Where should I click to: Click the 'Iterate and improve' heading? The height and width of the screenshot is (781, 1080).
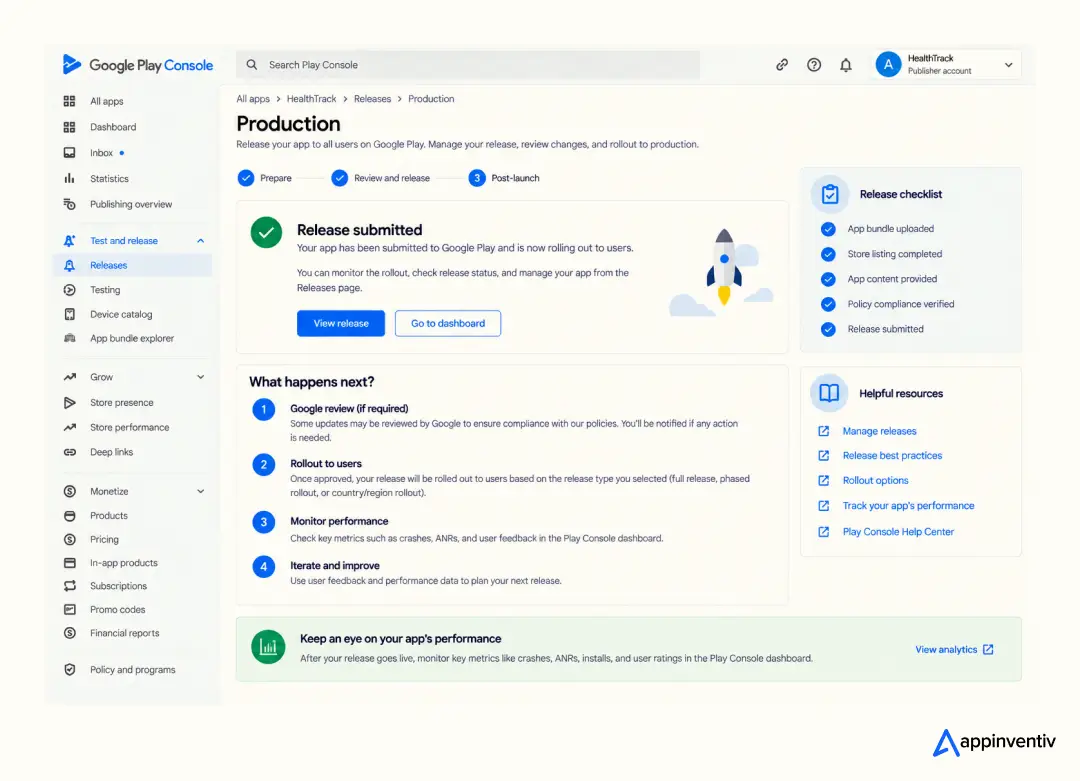click(335, 565)
